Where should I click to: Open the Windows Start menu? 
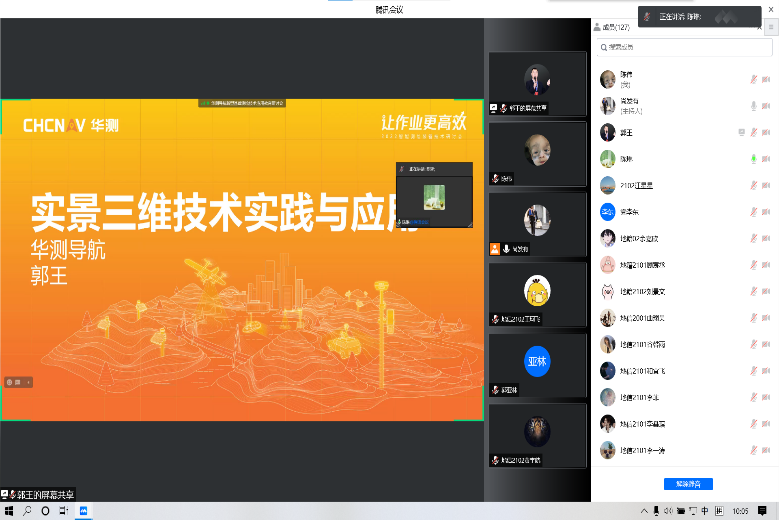(9, 511)
